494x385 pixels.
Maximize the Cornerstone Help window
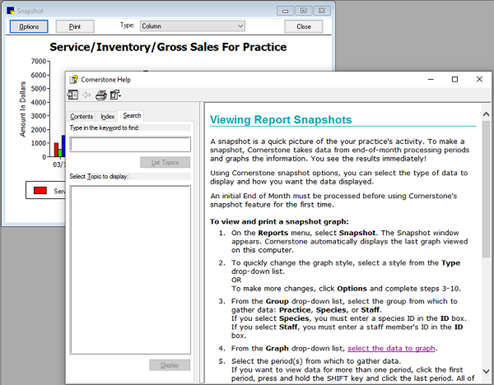(x=455, y=79)
